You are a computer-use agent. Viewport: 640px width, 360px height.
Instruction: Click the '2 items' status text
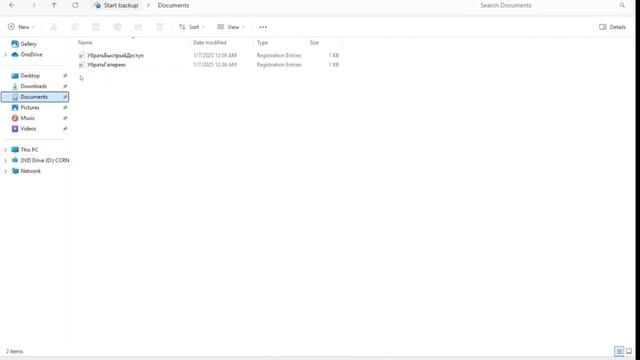pos(15,351)
